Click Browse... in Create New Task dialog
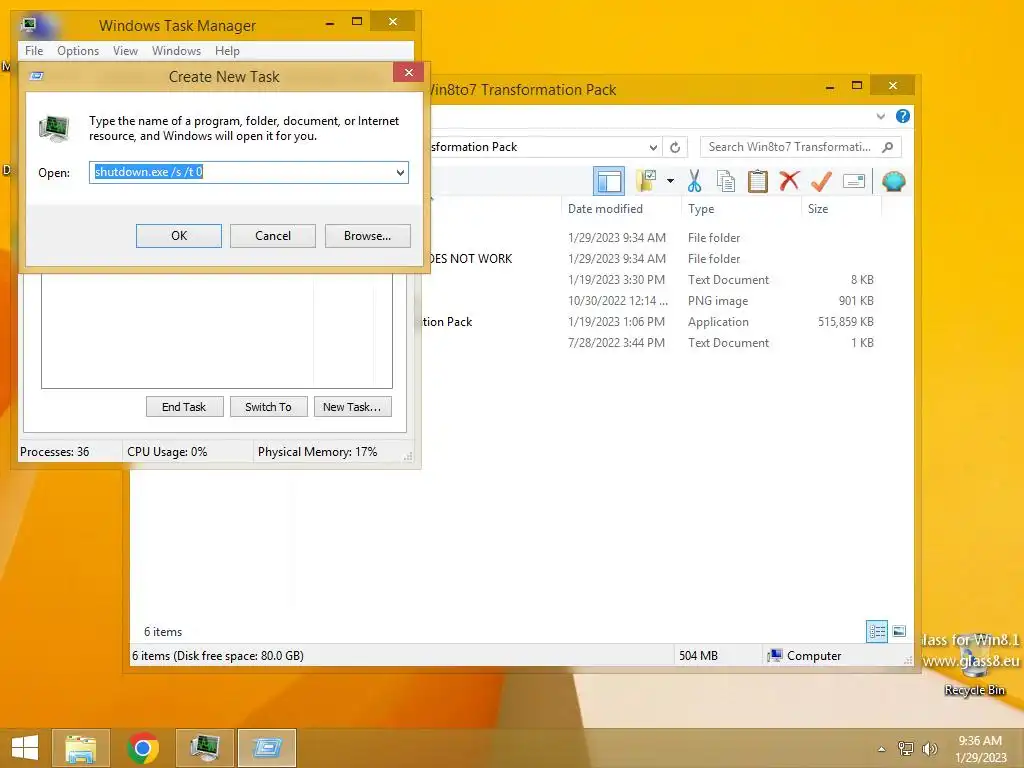The height and width of the screenshot is (768, 1024). tap(368, 236)
